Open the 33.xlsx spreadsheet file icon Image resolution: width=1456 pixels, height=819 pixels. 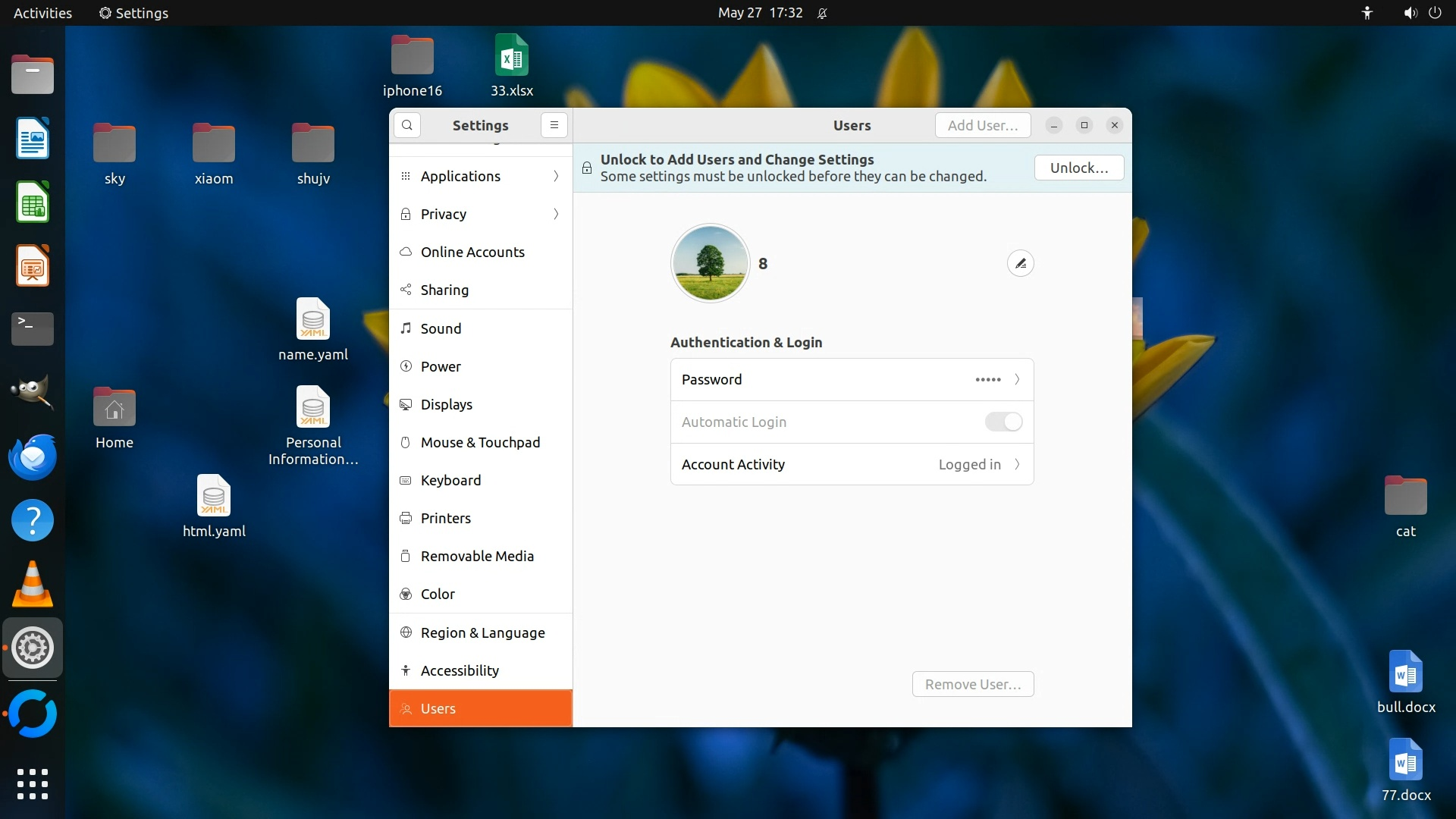tap(511, 57)
